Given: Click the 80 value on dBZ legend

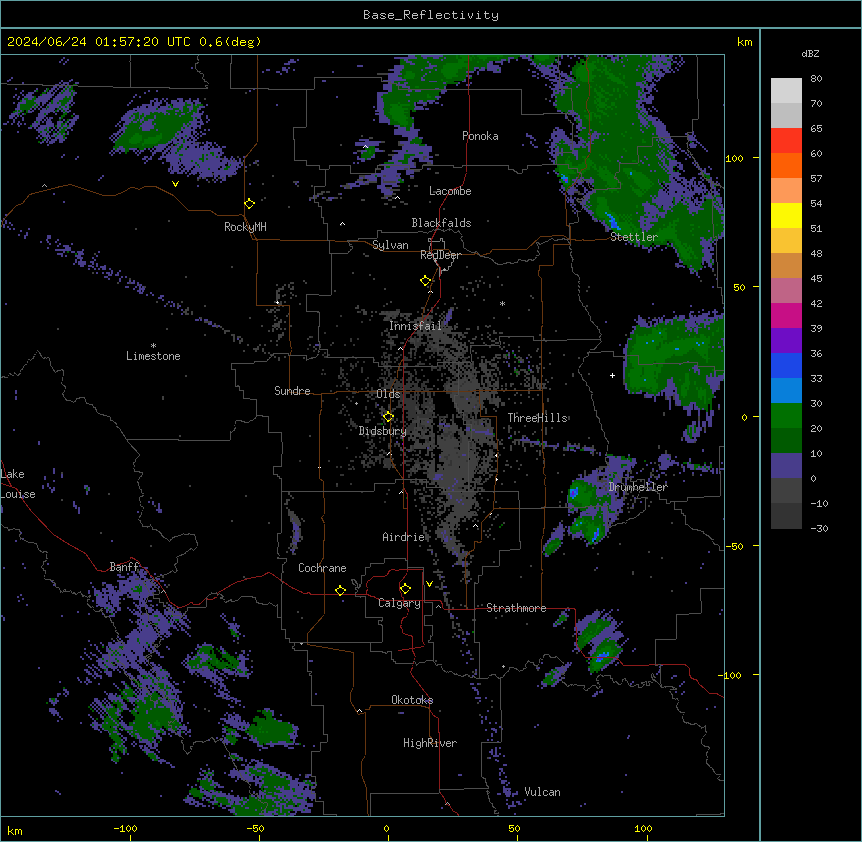Looking at the screenshot, I should click(816, 79).
